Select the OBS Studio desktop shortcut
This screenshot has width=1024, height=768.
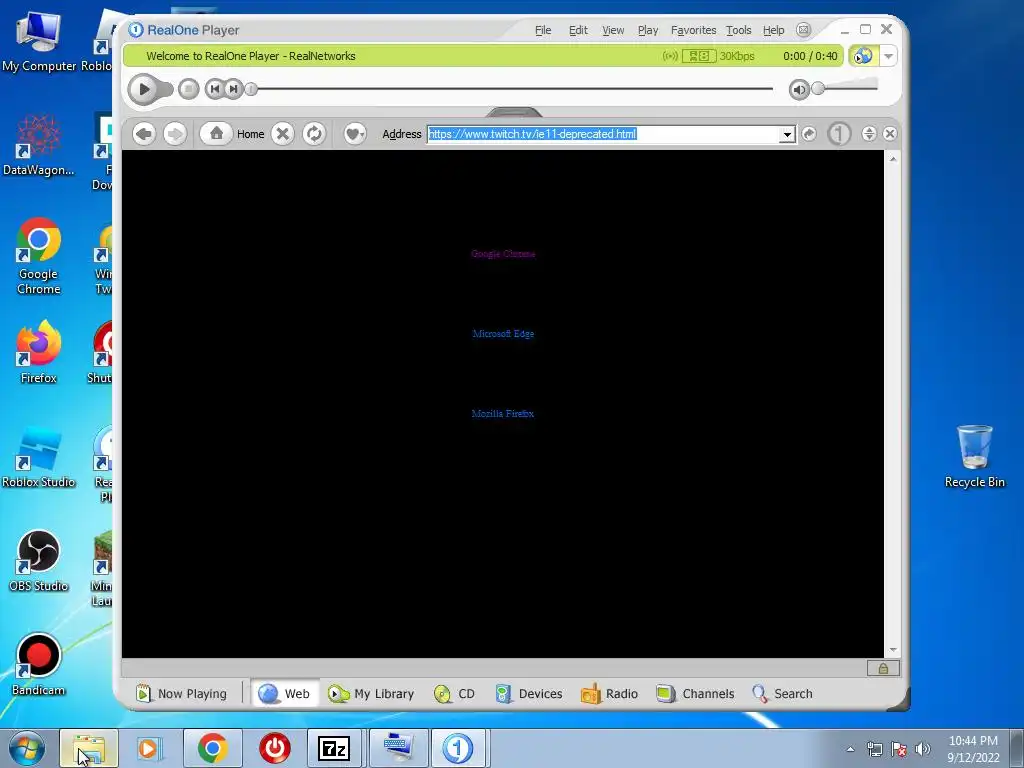click(x=39, y=562)
